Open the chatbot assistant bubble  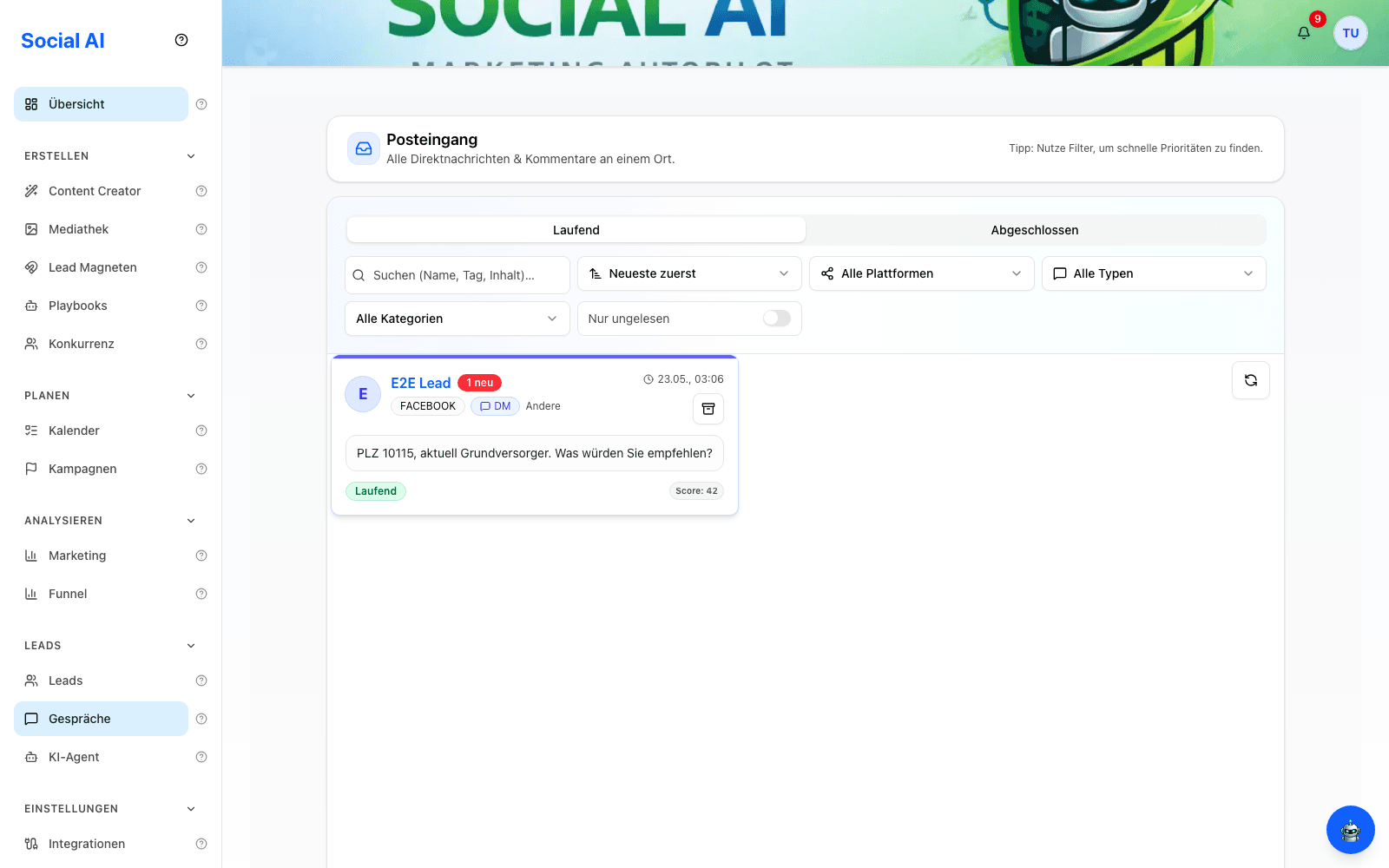click(1351, 830)
